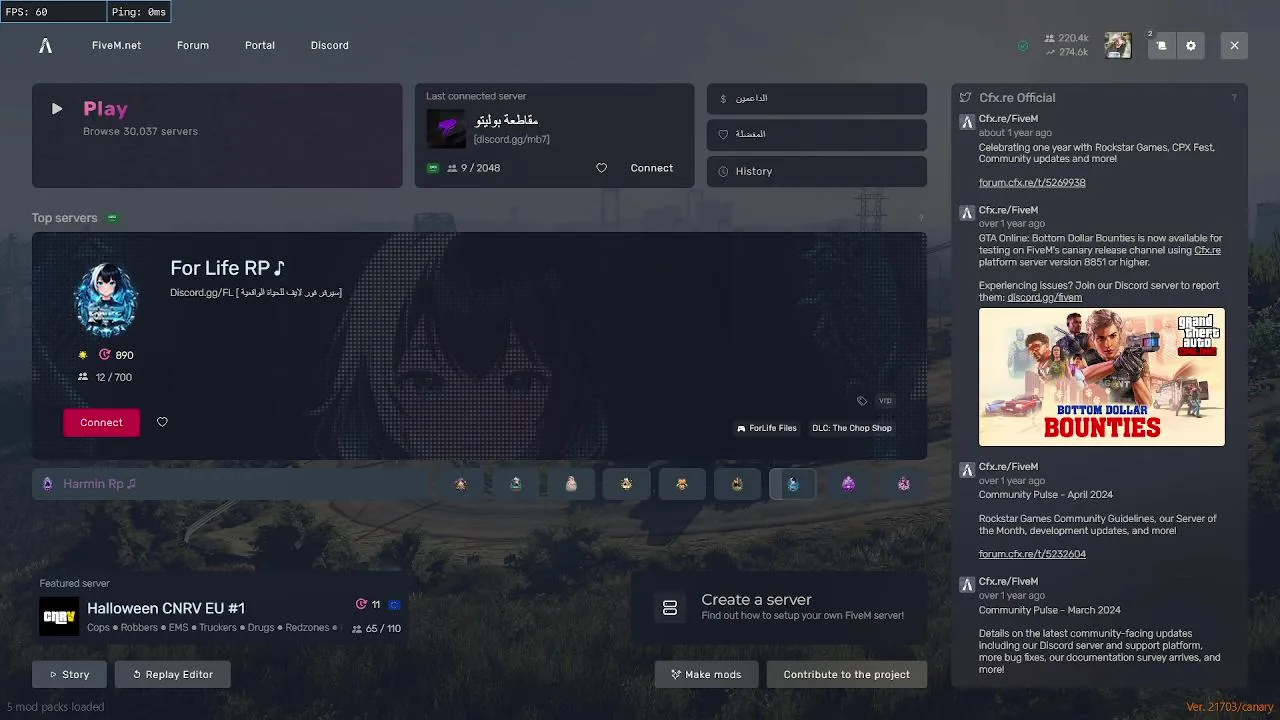Select the first top server carousel icon
The image size is (1280, 720).
pyautogui.click(x=460, y=484)
